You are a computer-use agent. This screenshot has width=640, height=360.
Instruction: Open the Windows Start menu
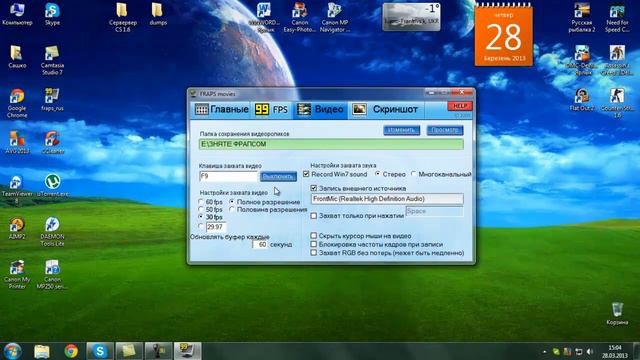(x=12, y=351)
